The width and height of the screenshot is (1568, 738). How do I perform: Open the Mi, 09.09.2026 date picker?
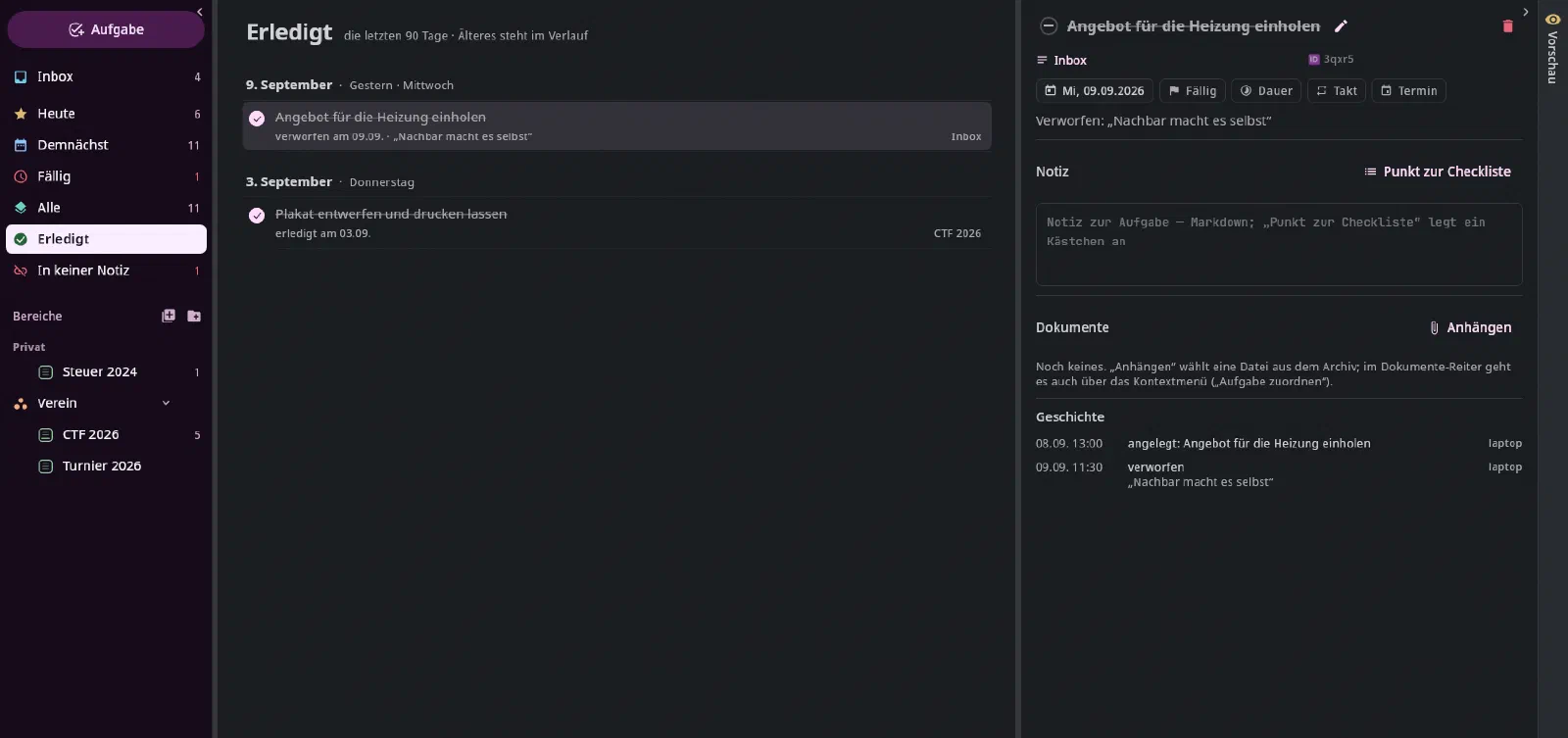1095,91
